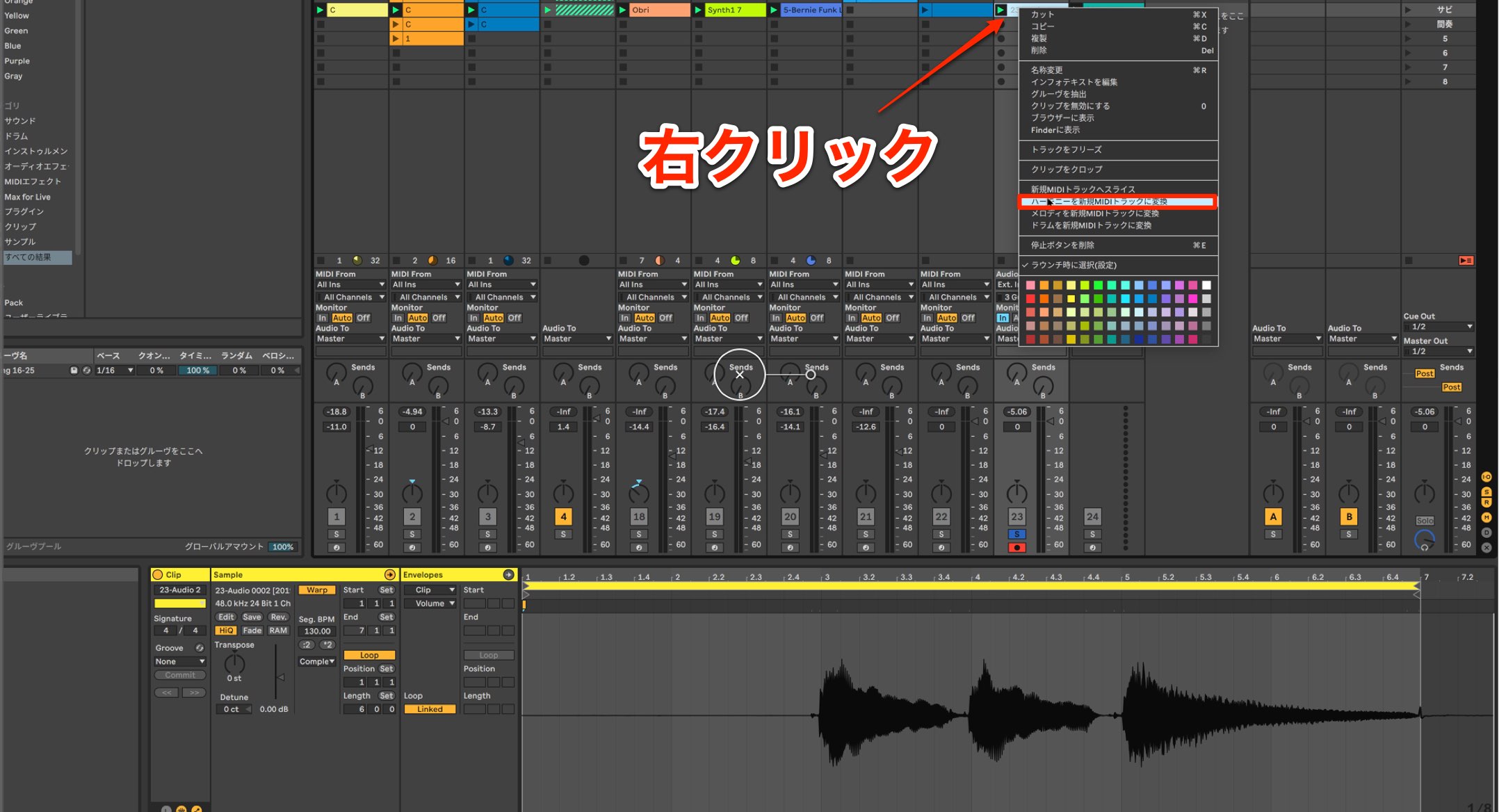Click the Rev. reverse button
Viewport: 1499px width, 812px height.
point(278,617)
